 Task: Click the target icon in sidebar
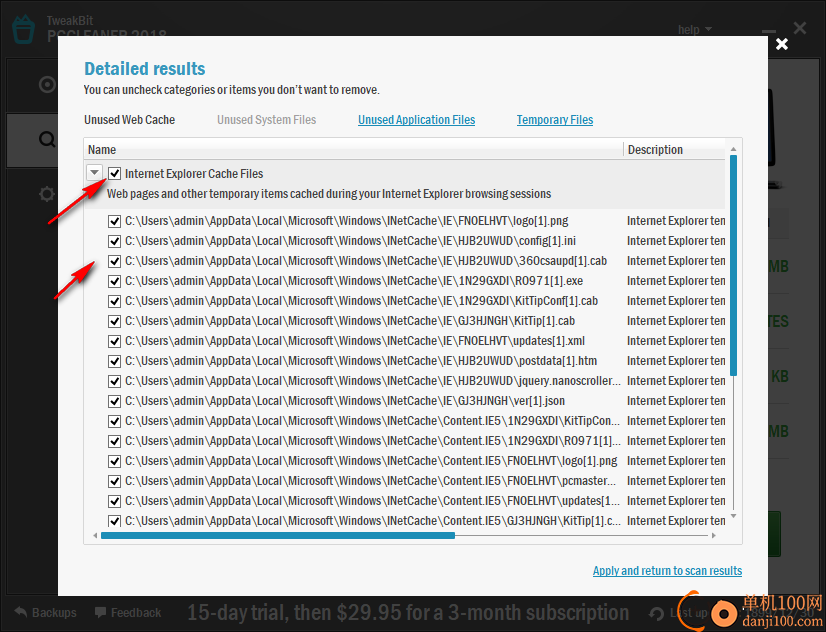click(x=47, y=85)
